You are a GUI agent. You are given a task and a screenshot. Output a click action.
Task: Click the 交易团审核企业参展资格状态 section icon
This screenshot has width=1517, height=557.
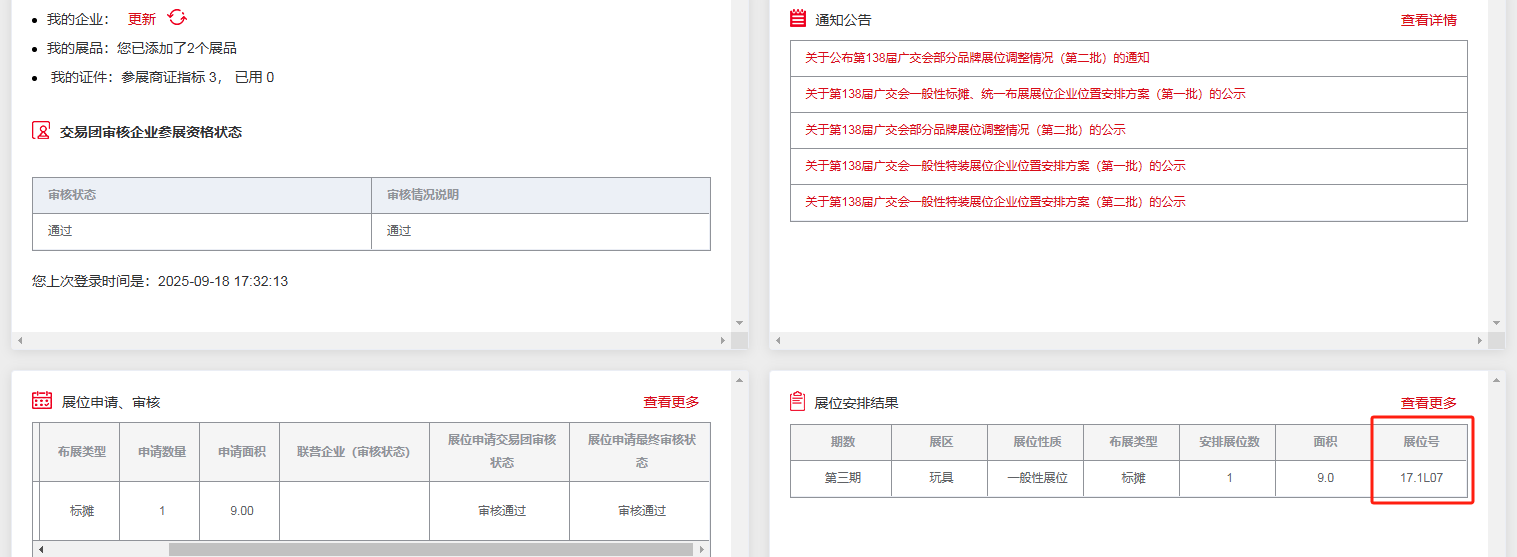point(41,131)
